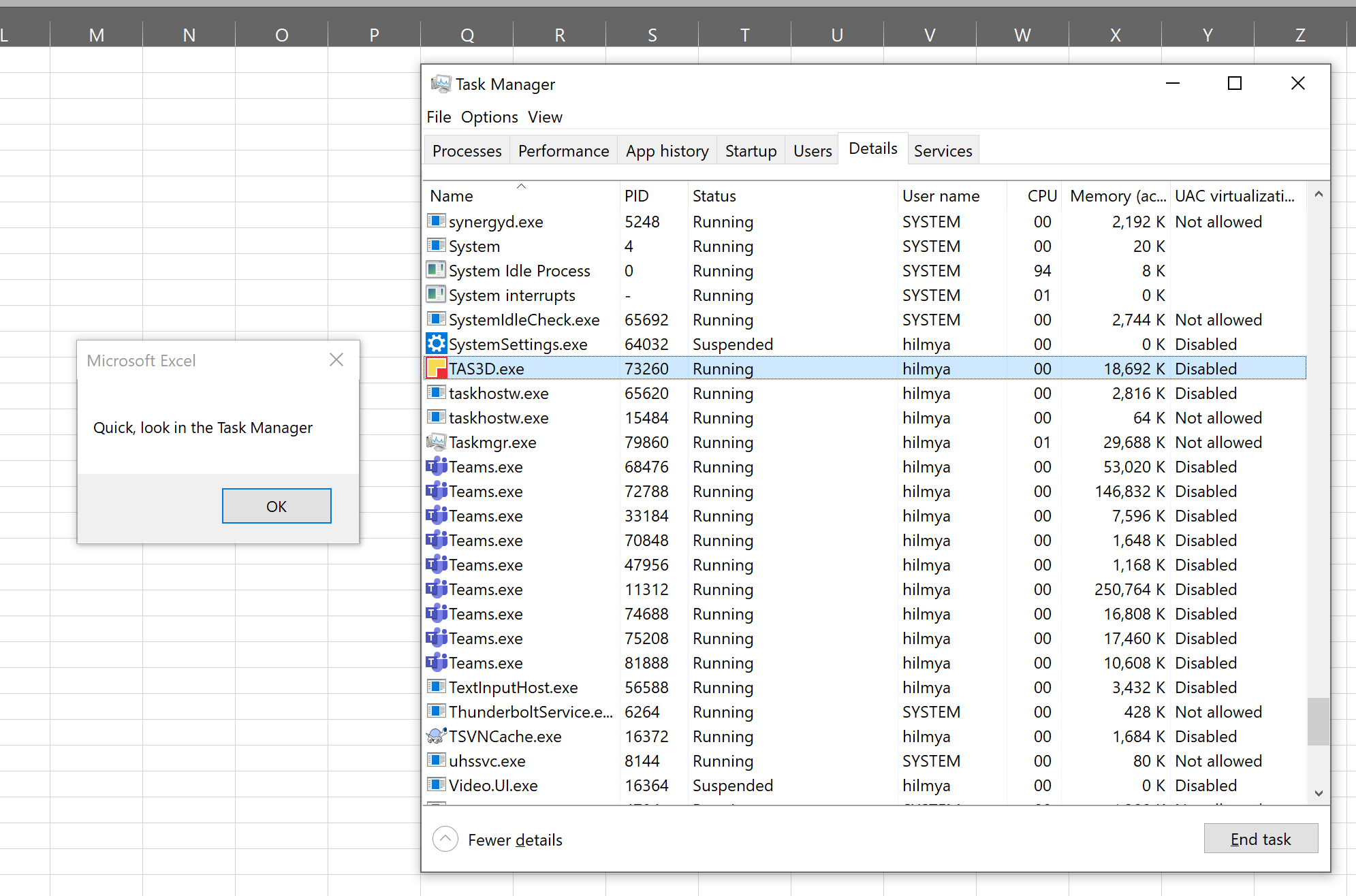
Task: Click PID 73260 in the TAS3D.exe row
Action: (646, 368)
